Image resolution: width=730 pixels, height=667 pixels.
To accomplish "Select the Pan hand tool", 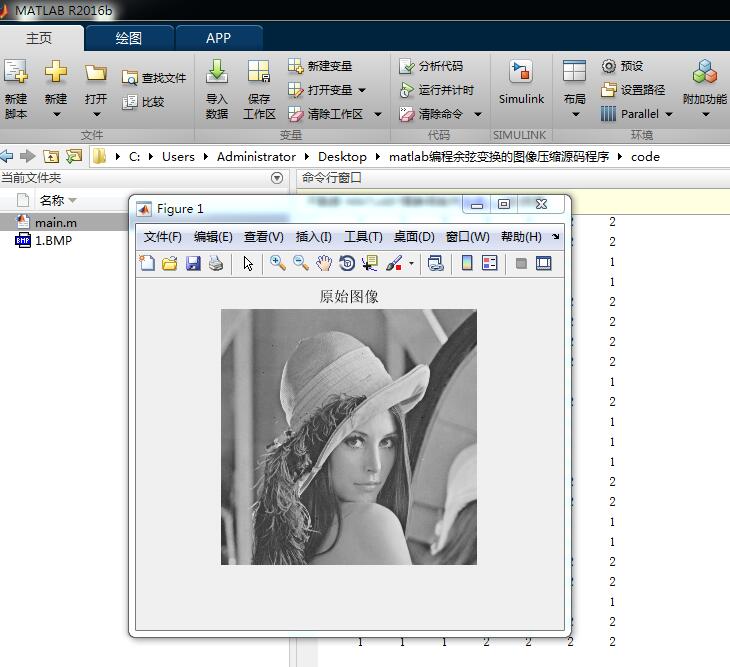I will pos(324,263).
